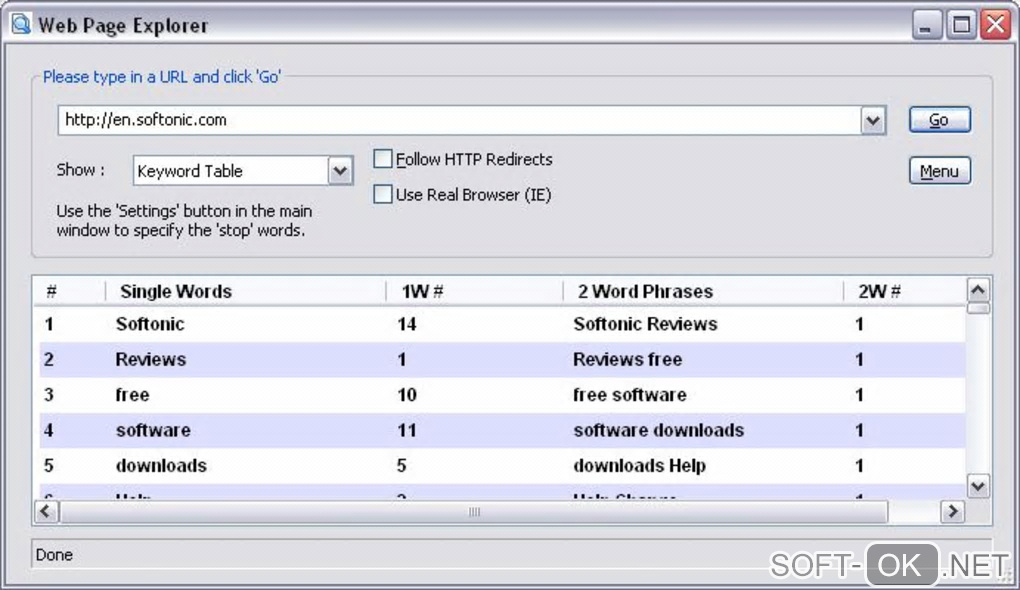Click the 2 Word Phrases column header
The height and width of the screenshot is (590, 1020).
point(645,292)
